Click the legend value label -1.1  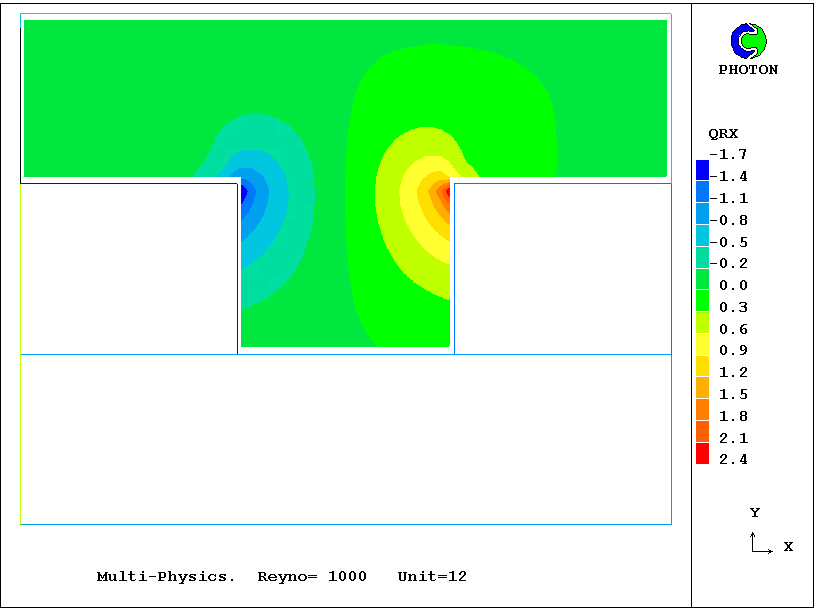(x=729, y=198)
